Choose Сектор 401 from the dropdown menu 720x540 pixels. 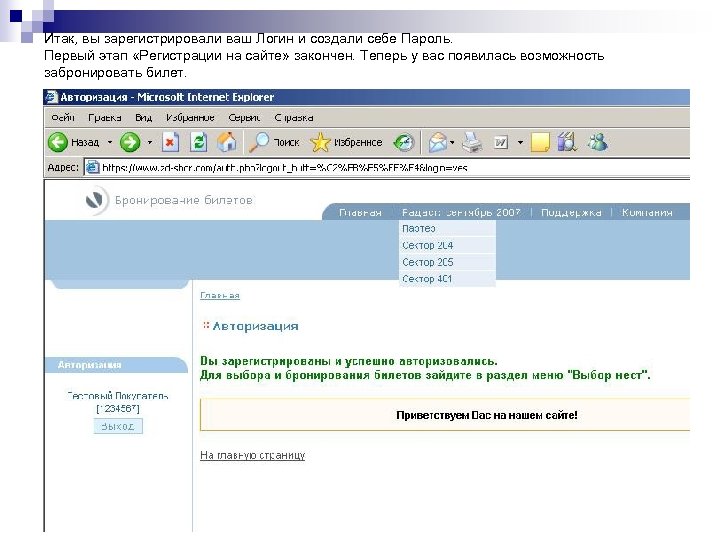click(x=447, y=278)
